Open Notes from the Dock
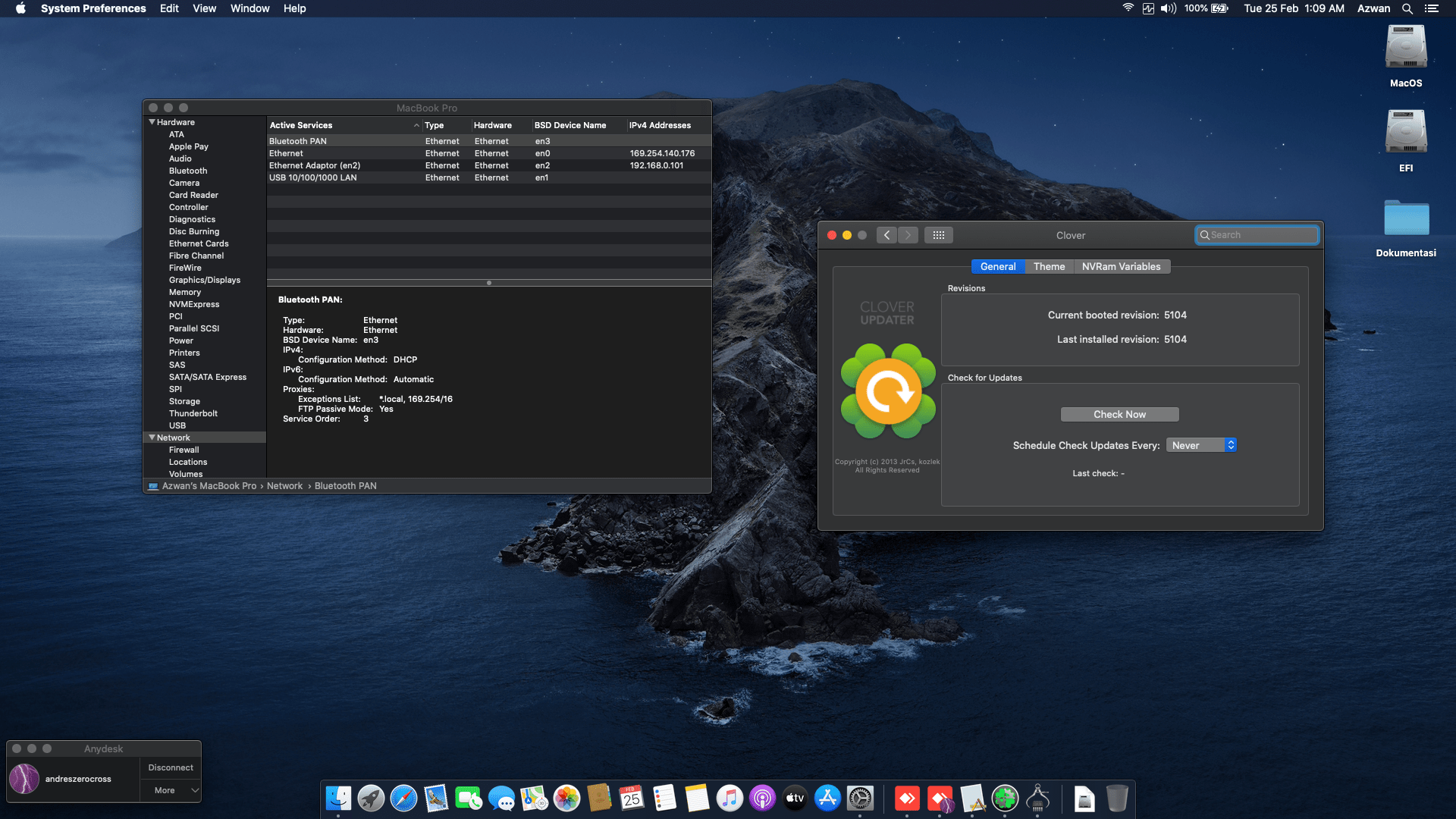 point(697,798)
